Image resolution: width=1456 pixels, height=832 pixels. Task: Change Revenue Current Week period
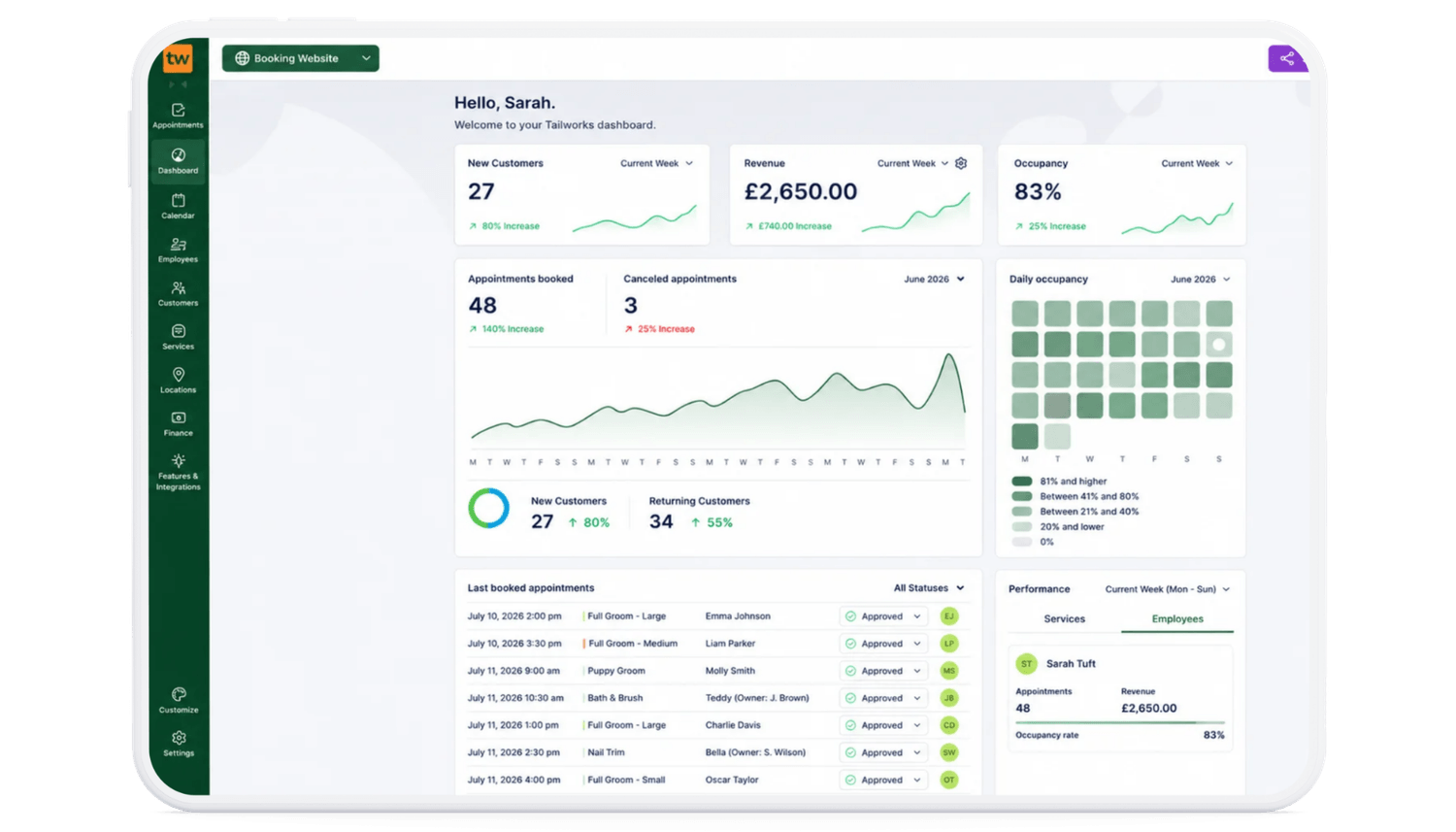[913, 163]
